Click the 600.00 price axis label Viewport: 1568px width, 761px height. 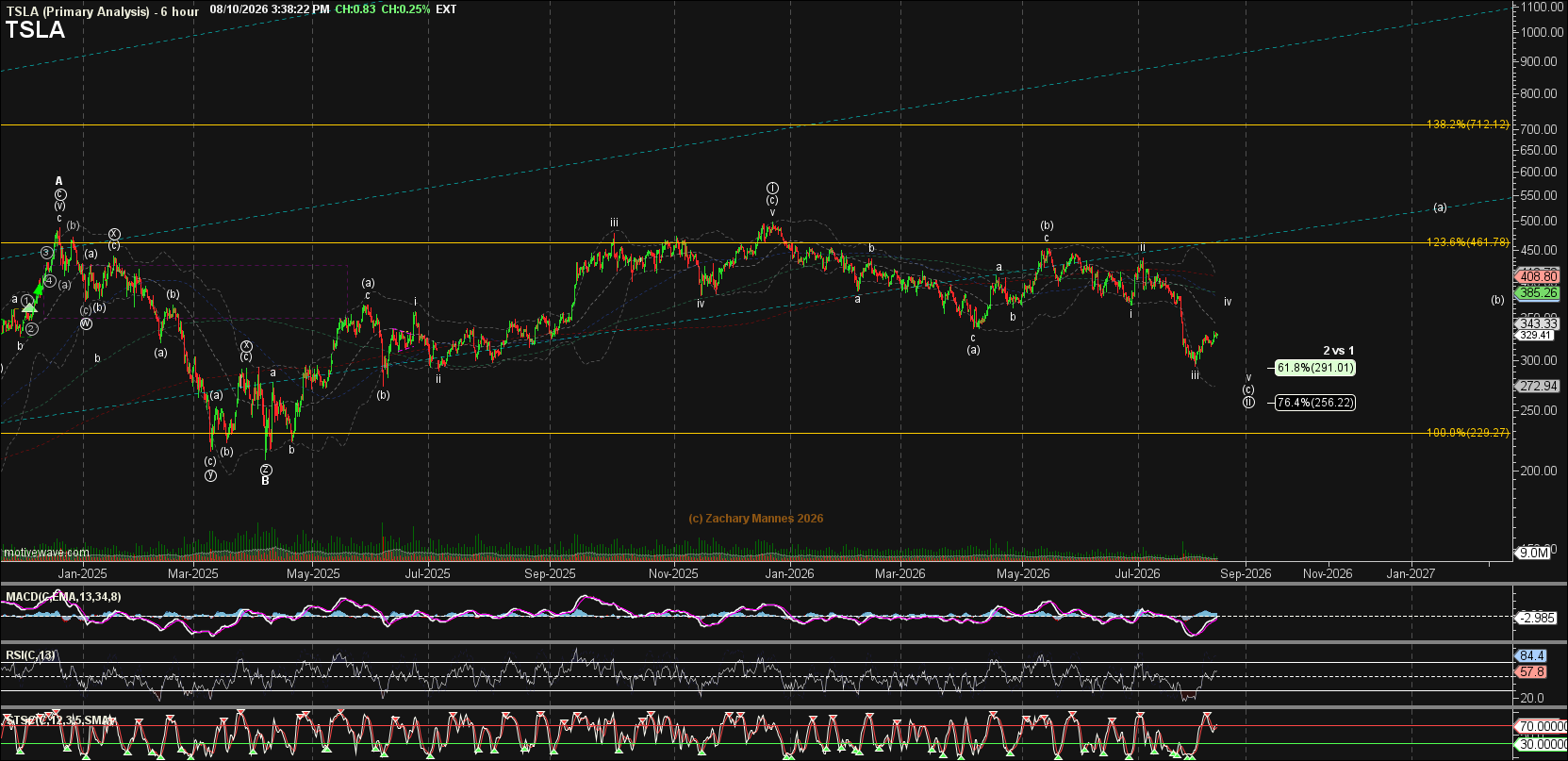pos(1538,172)
